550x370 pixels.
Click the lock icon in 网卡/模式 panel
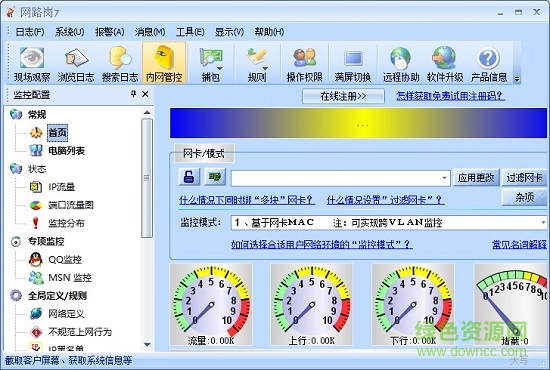189,176
